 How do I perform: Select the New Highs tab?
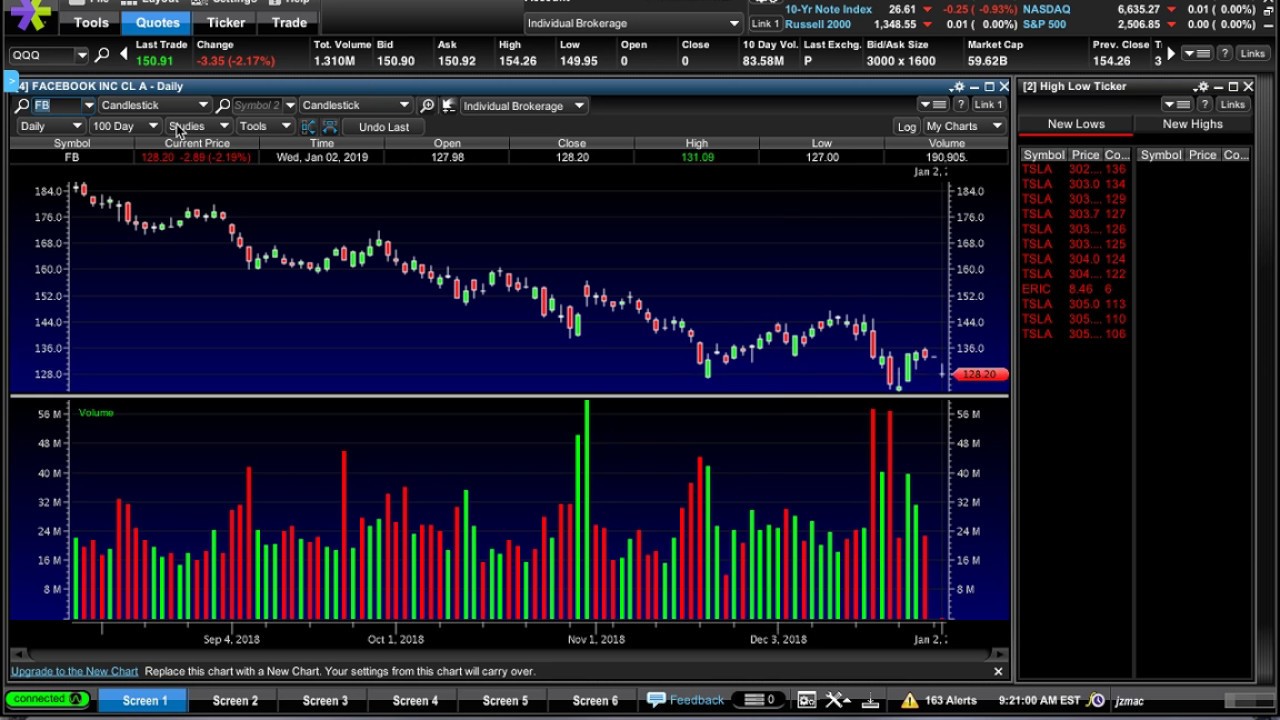[1192, 124]
